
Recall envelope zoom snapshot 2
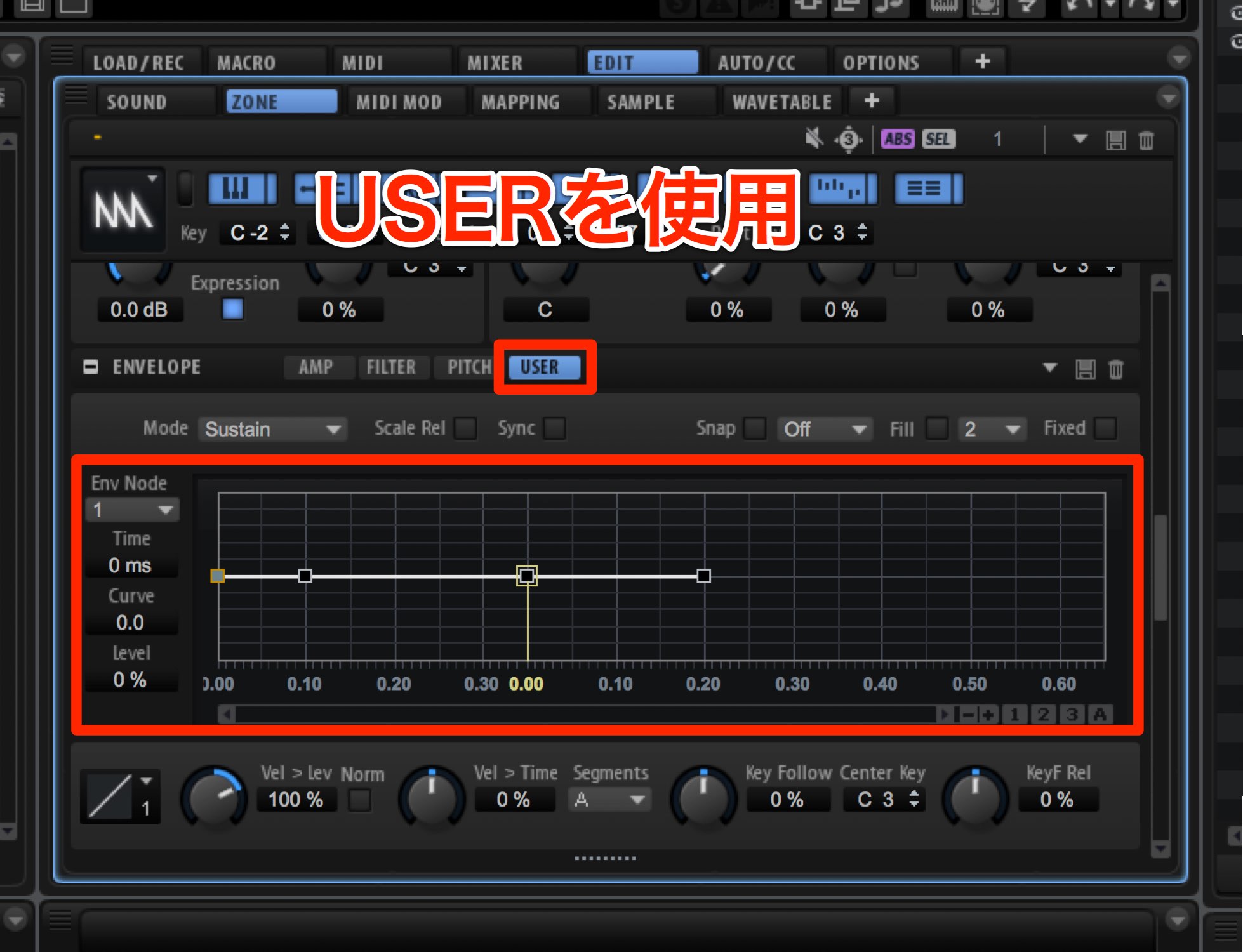(x=1043, y=715)
